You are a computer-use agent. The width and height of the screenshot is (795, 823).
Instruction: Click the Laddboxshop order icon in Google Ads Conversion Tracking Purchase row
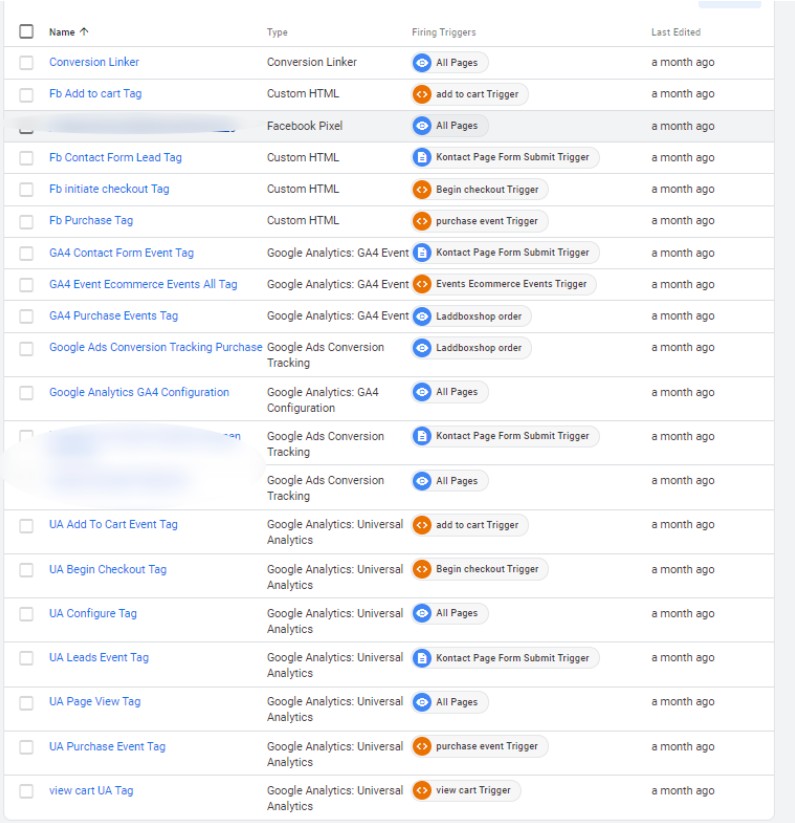pyautogui.click(x=422, y=347)
